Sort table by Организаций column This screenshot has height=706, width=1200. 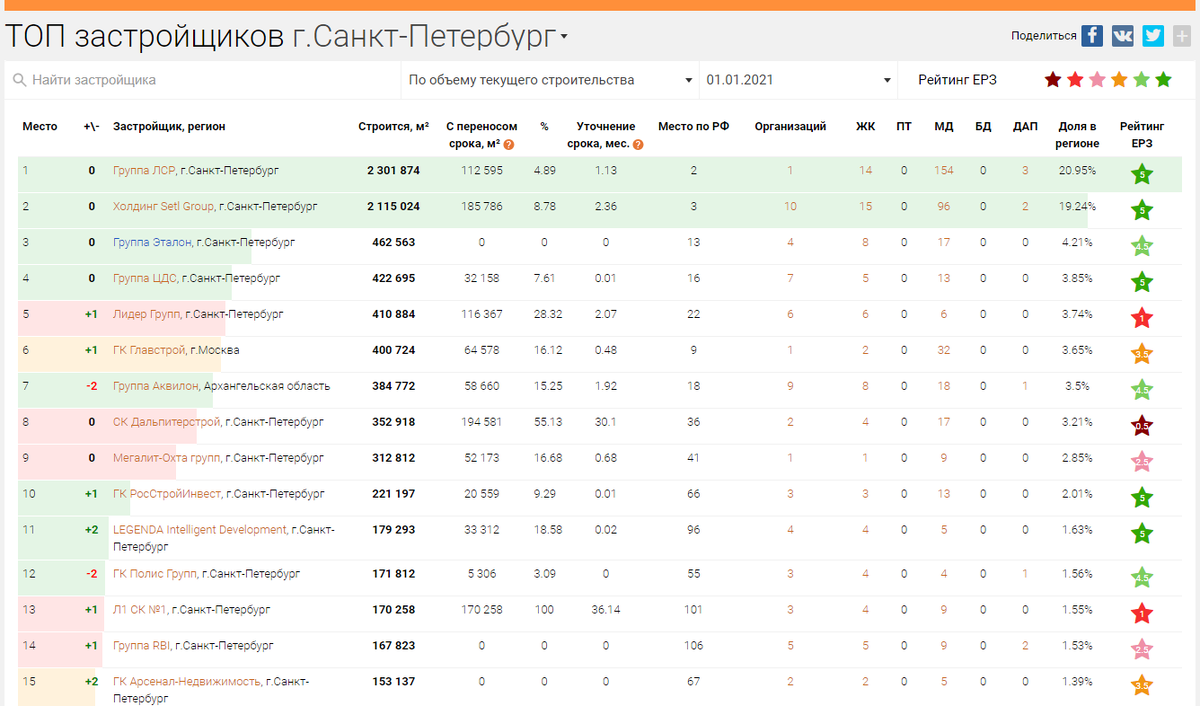point(790,127)
